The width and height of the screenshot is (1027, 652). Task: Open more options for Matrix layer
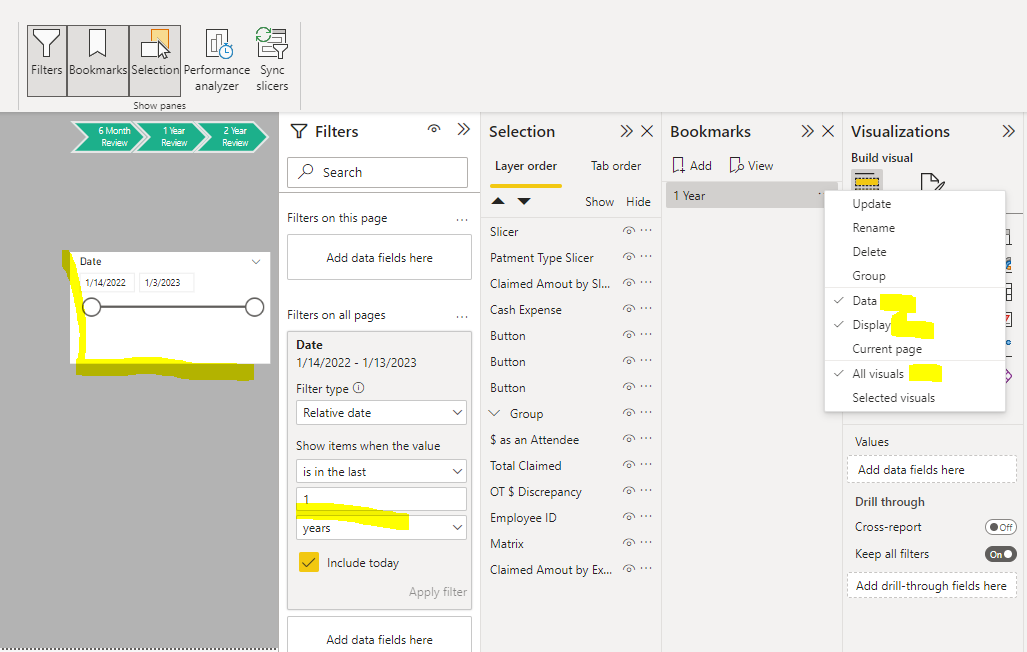[646, 543]
